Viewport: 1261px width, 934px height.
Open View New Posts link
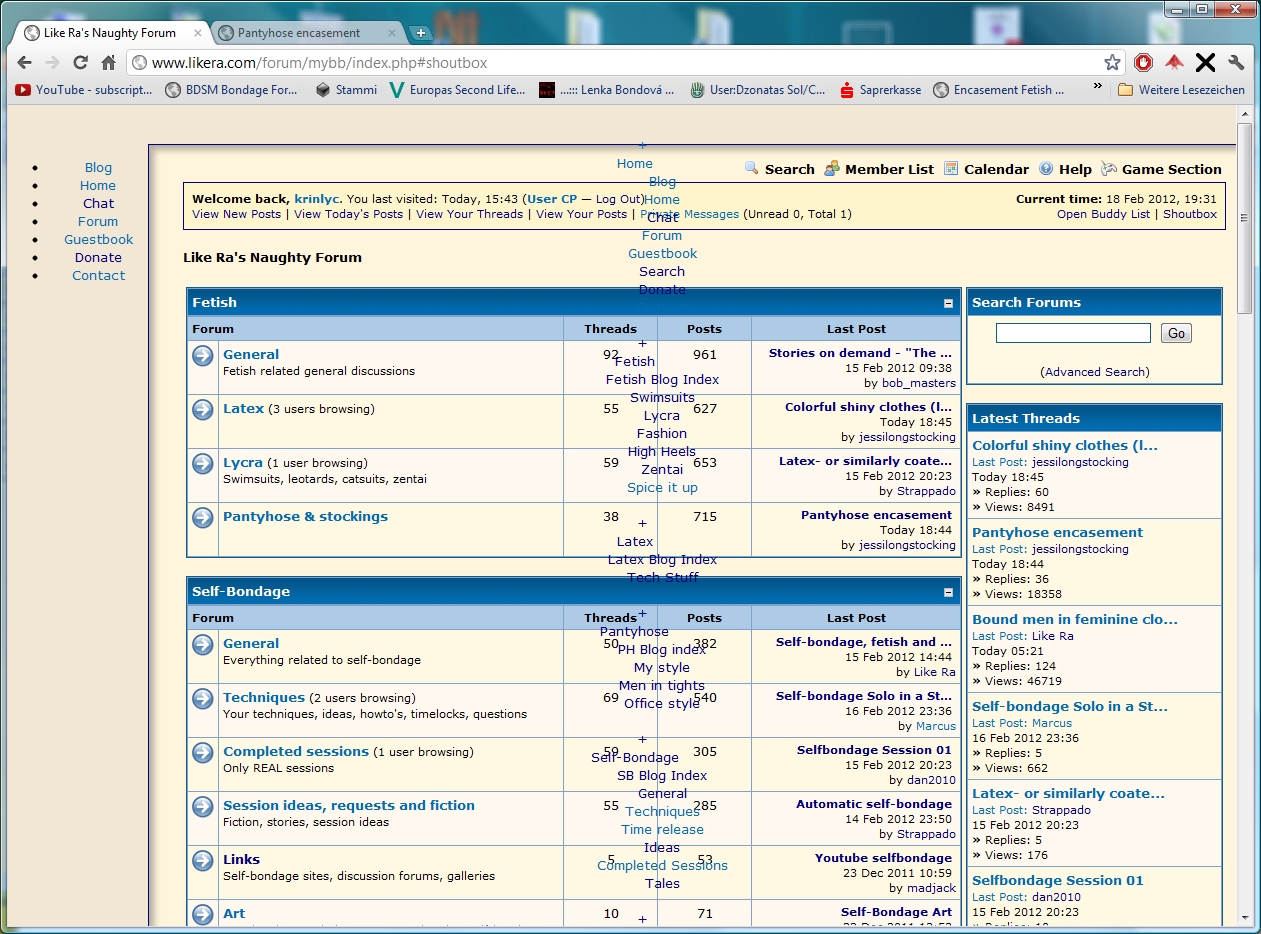tap(237, 214)
